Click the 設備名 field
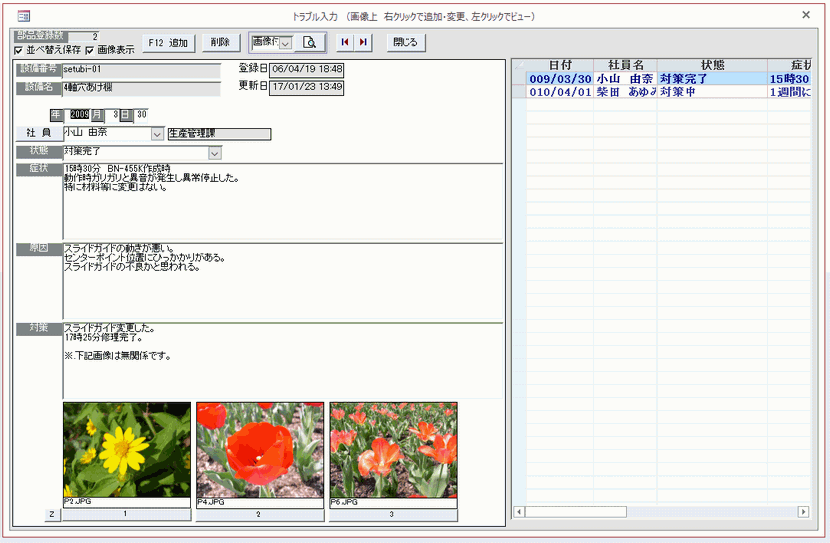The height and width of the screenshot is (543, 830). click(141, 88)
